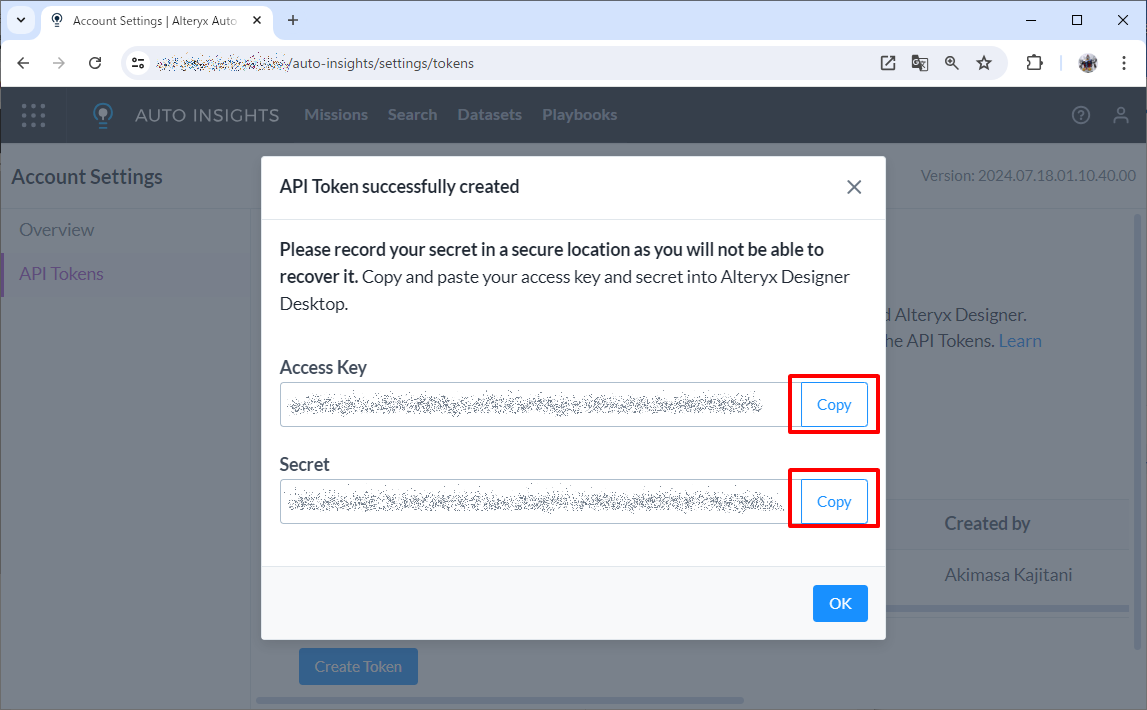Screen dimensions: 1147x710
Task: Select Overview in the settings sidebar
Action: pos(57,230)
